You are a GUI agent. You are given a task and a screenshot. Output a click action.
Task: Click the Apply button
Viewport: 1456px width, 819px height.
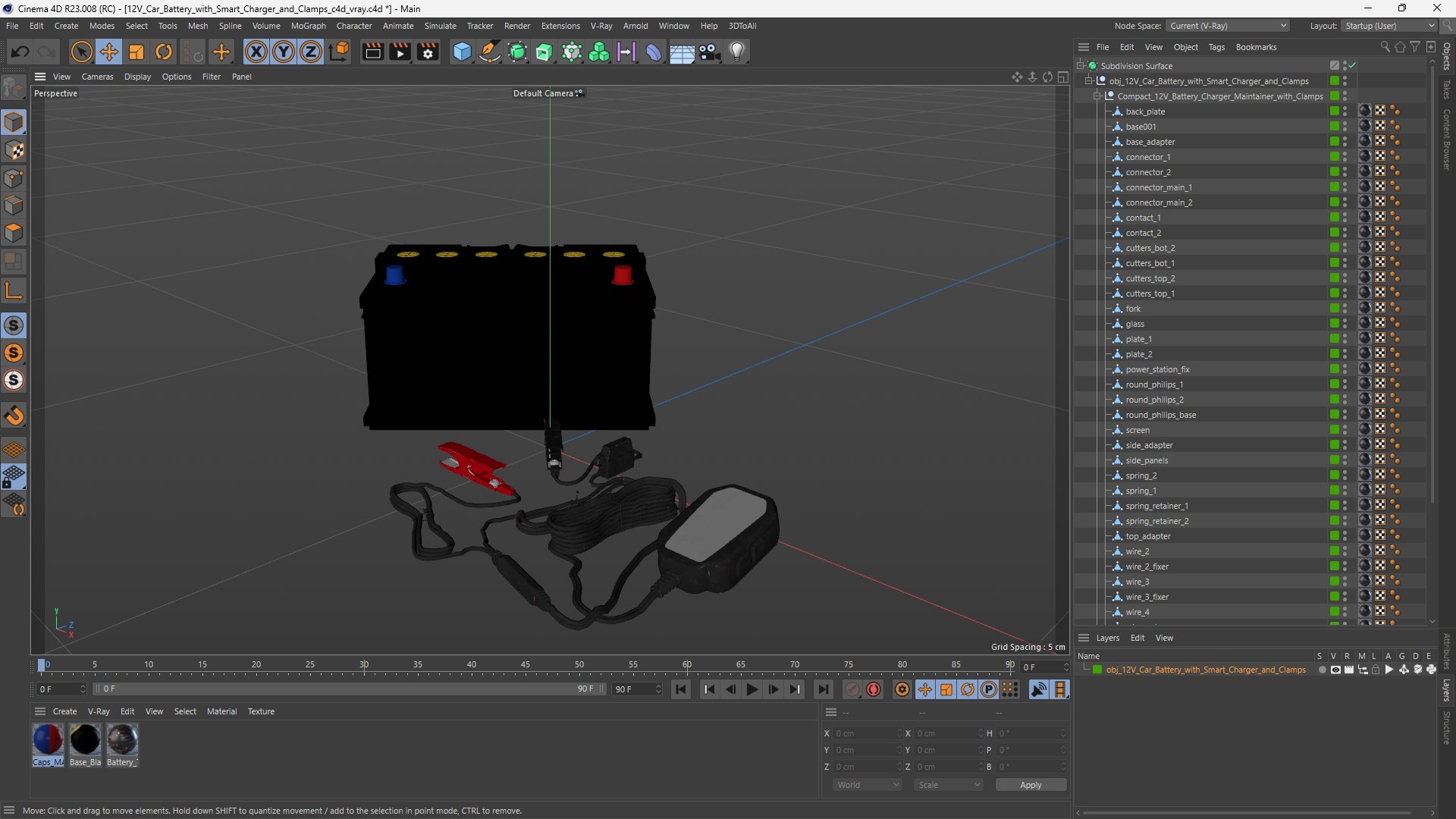pyautogui.click(x=1031, y=785)
